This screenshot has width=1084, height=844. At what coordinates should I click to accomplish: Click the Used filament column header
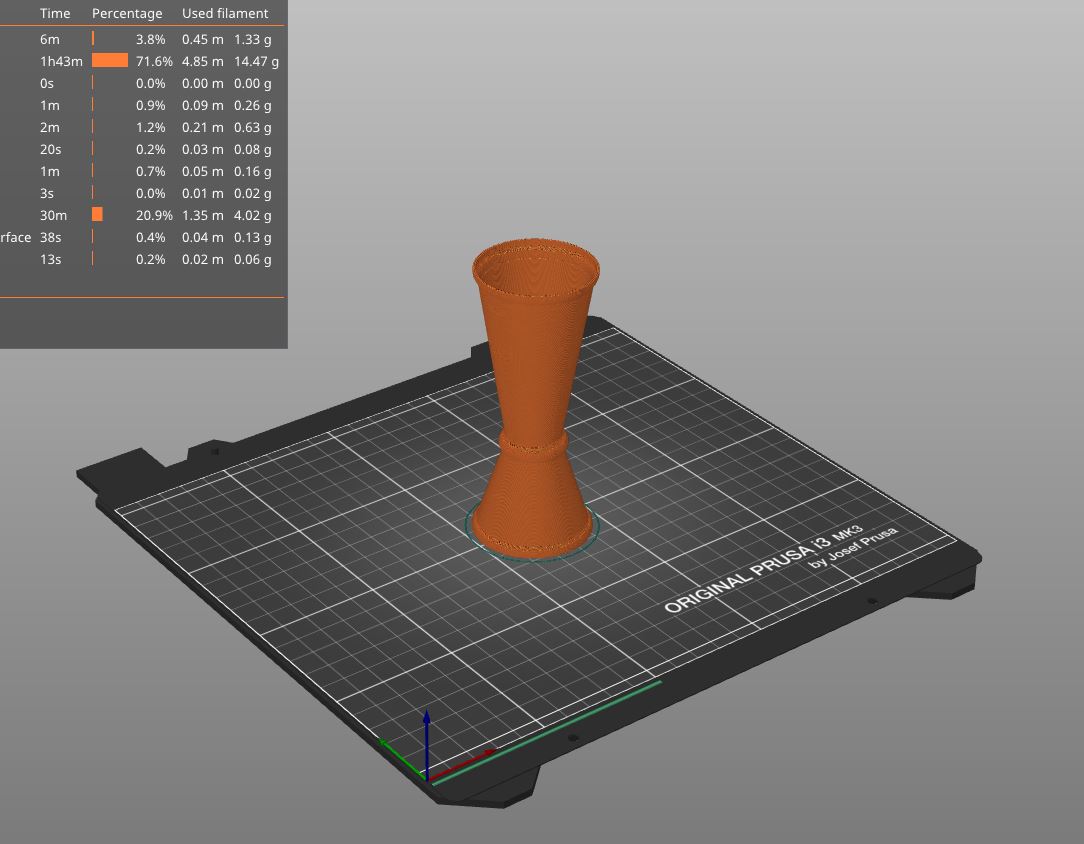pos(225,13)
